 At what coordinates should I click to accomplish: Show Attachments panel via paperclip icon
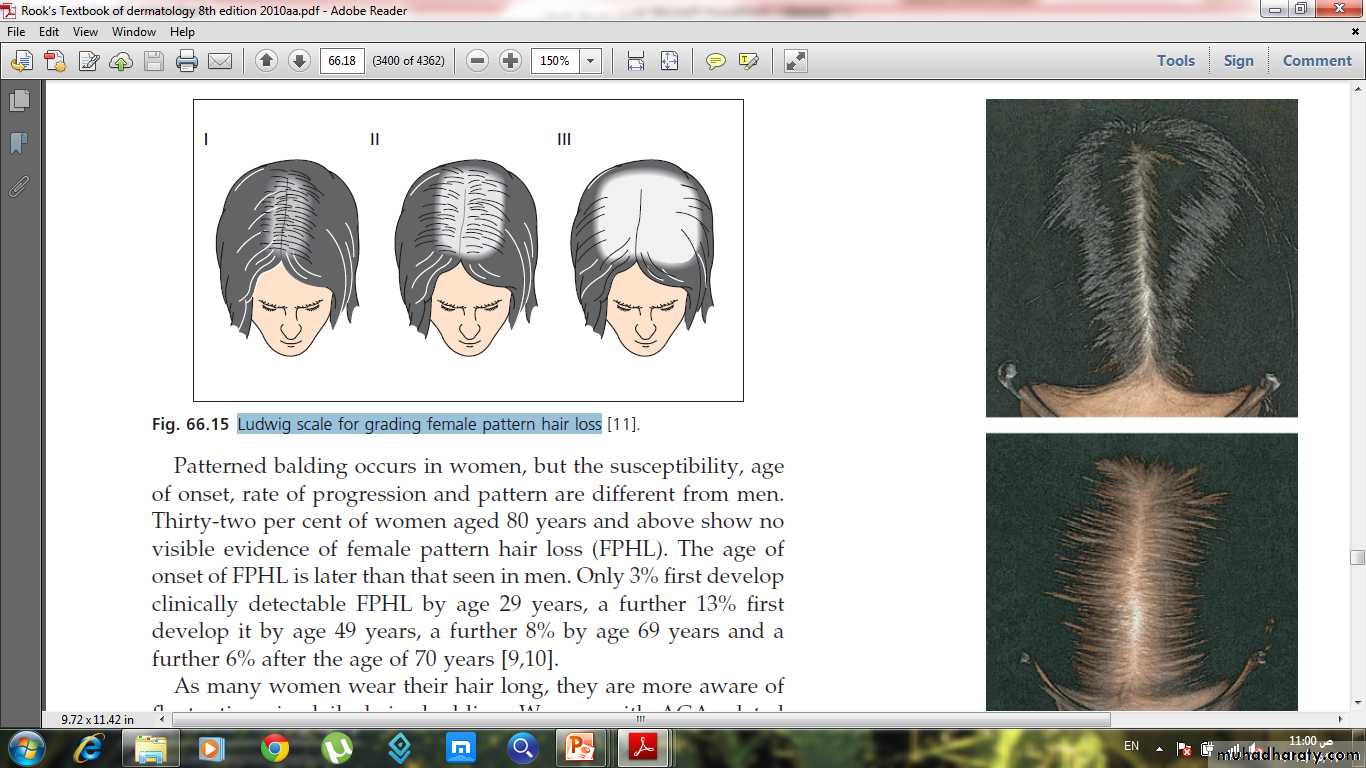point(19,186)
